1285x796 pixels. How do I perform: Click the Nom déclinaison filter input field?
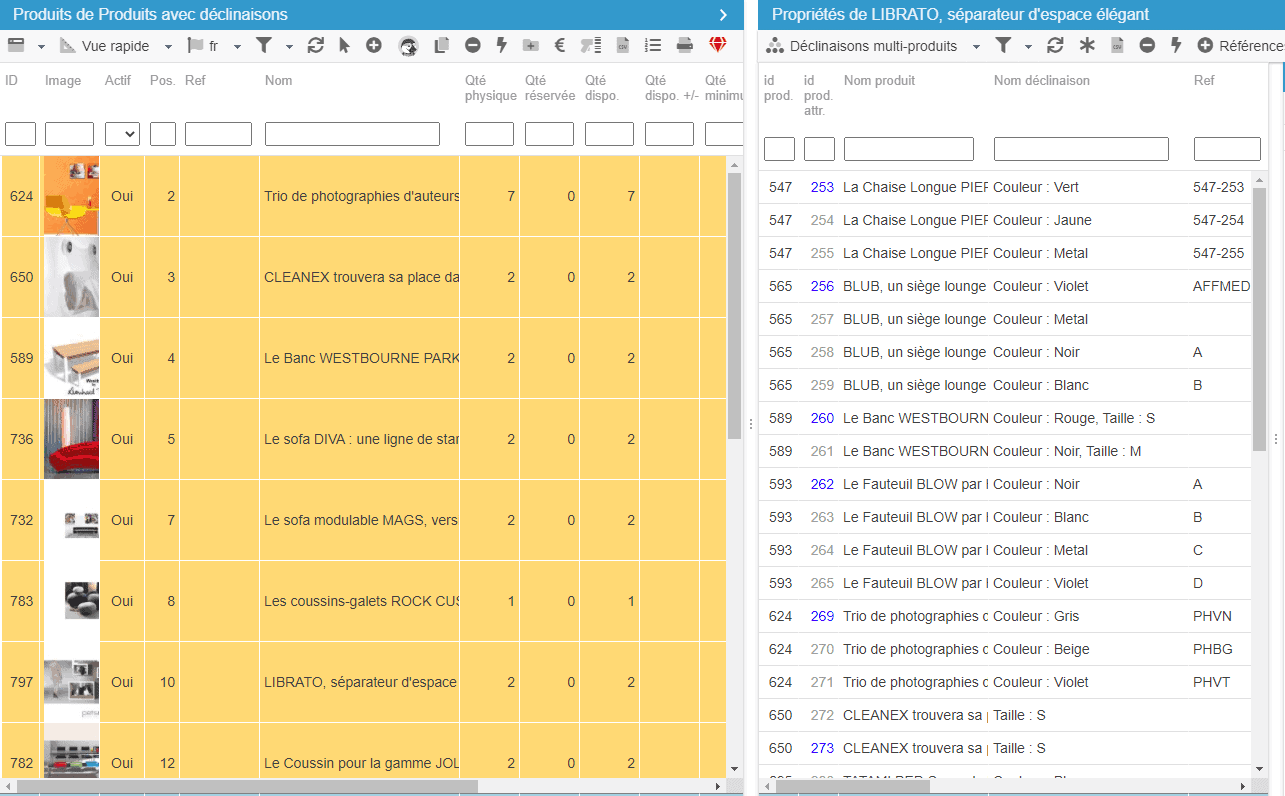pos(1081,149)
